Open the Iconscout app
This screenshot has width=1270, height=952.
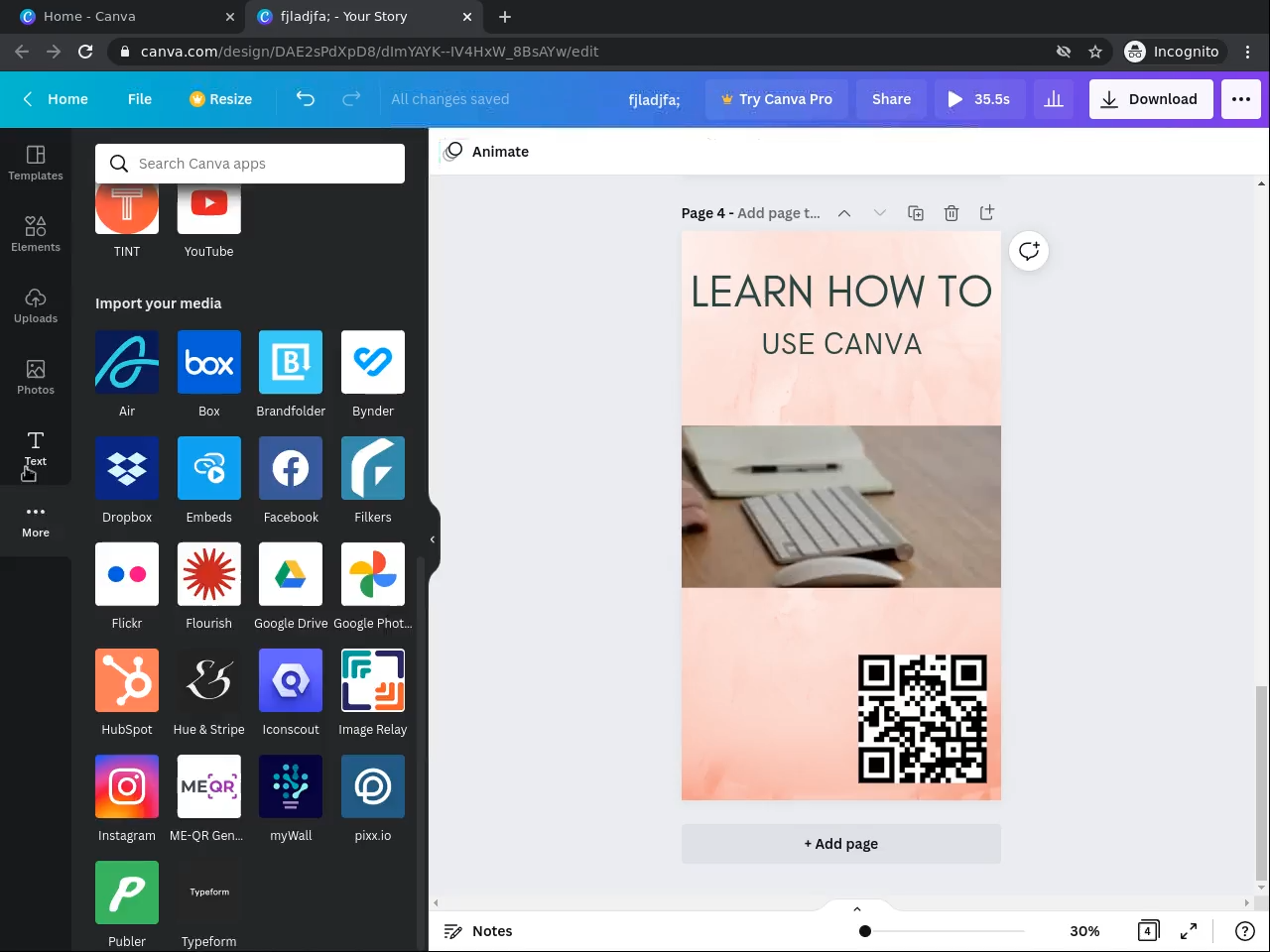point(291,680)
